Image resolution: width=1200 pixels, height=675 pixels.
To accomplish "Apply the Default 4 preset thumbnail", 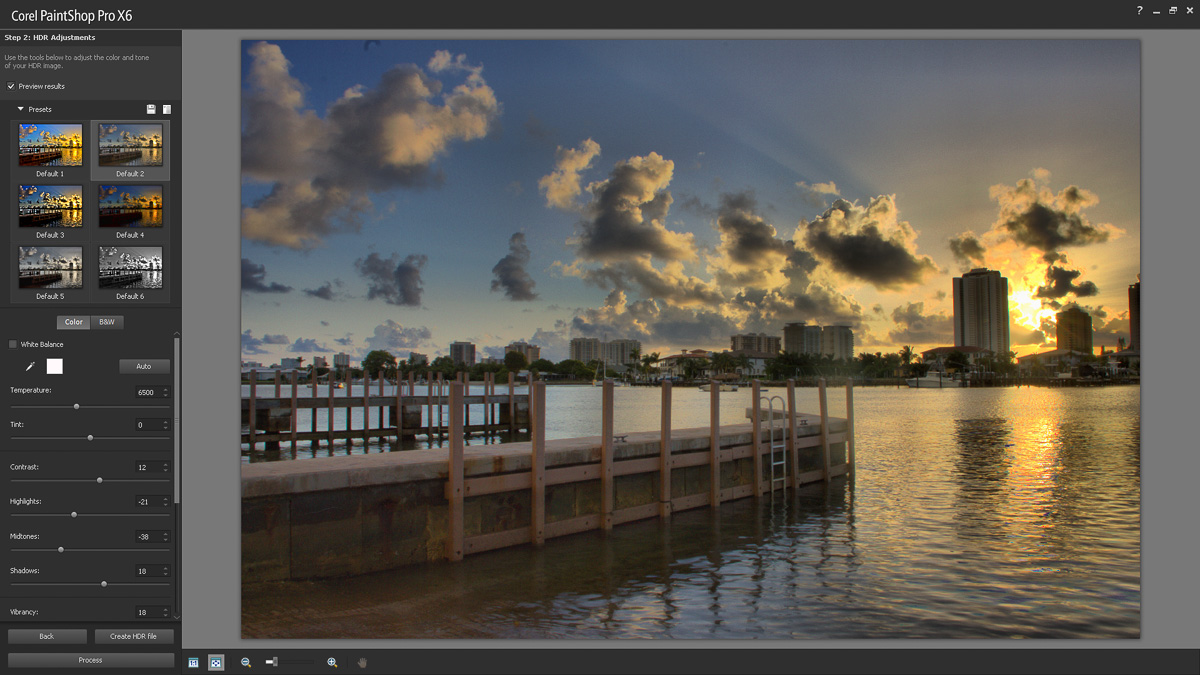I will [130, 205].
